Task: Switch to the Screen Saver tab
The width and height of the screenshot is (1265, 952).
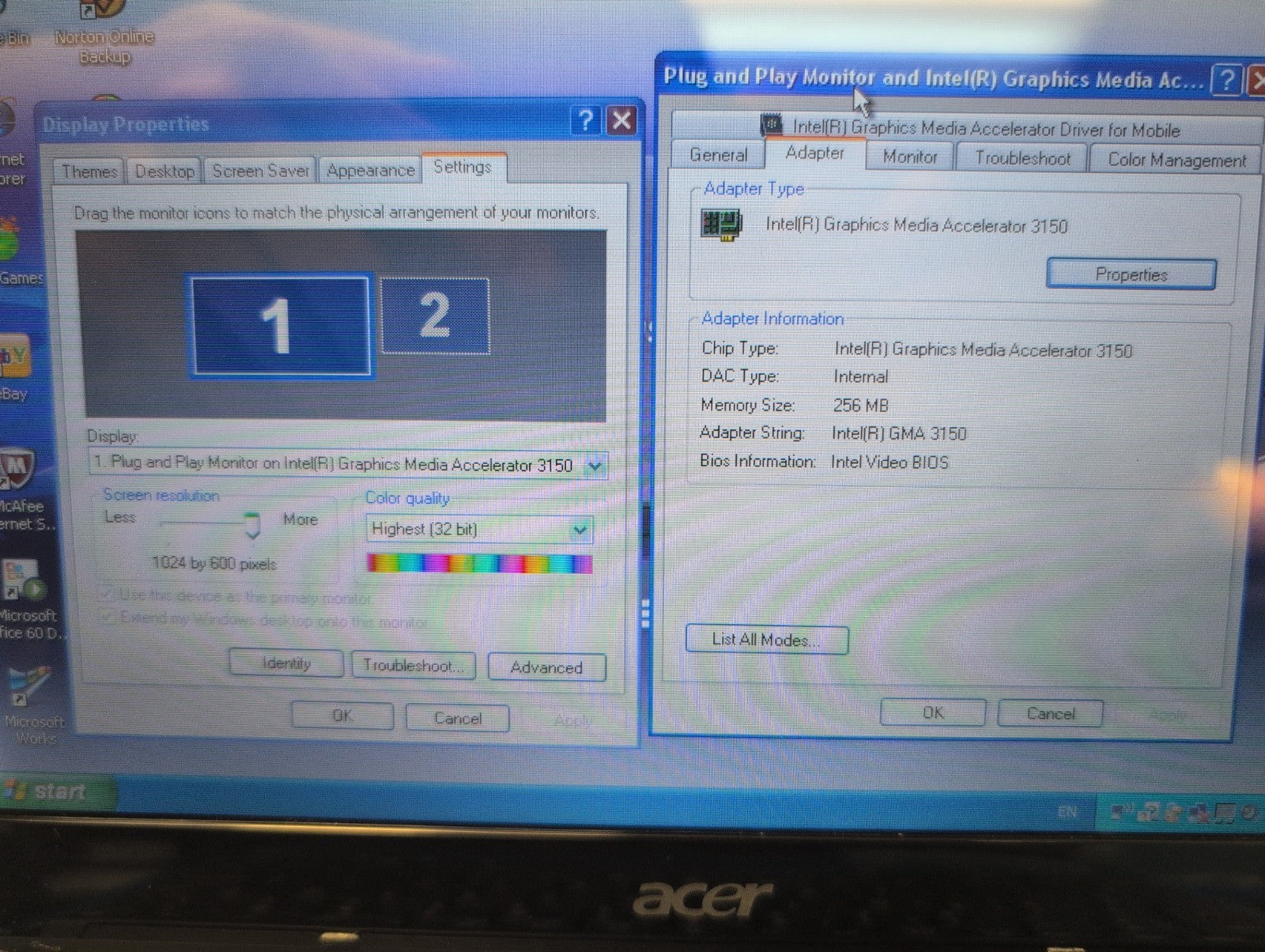Action: (x=260, y=171)
